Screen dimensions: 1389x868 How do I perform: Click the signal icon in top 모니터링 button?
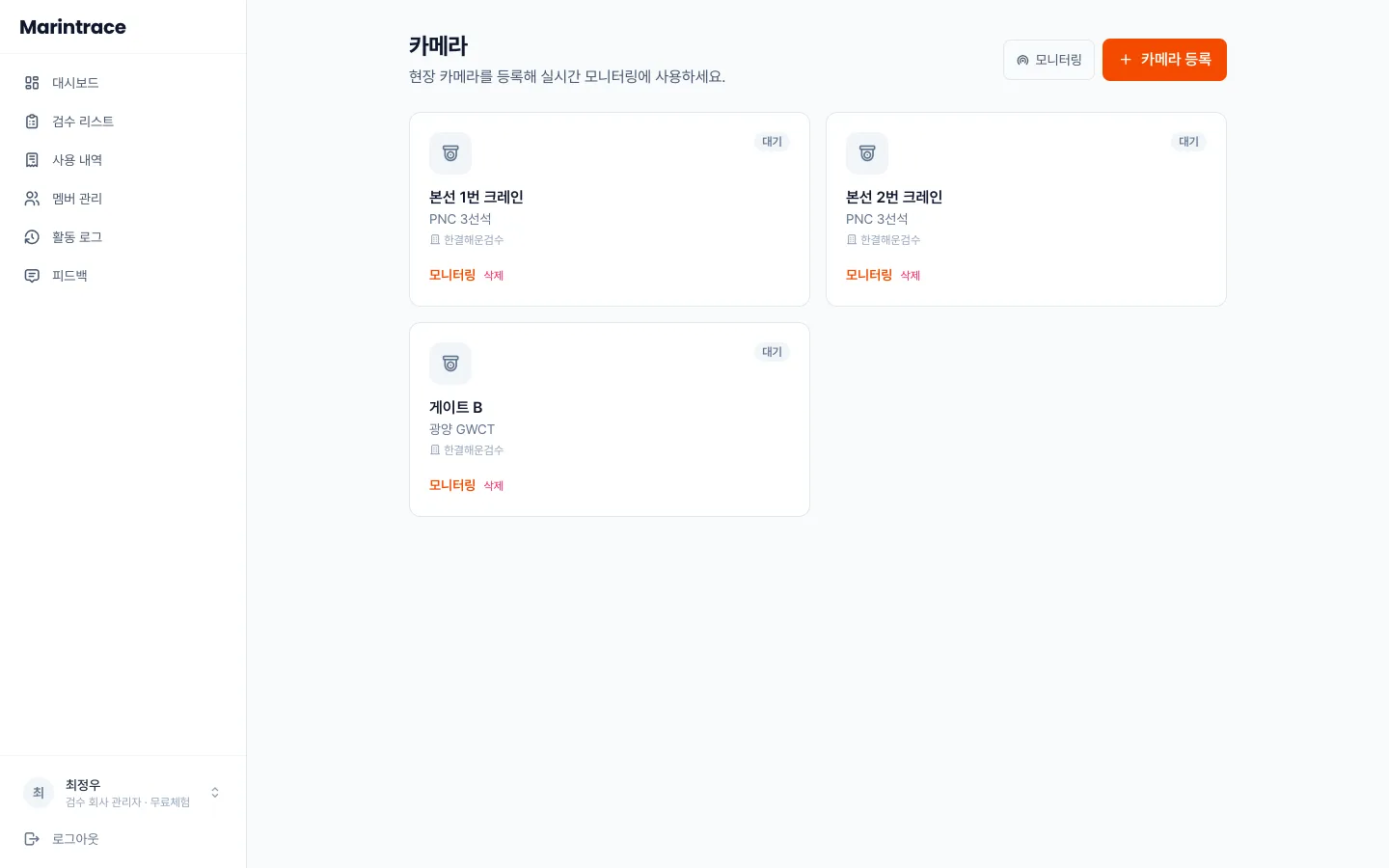1022,60
